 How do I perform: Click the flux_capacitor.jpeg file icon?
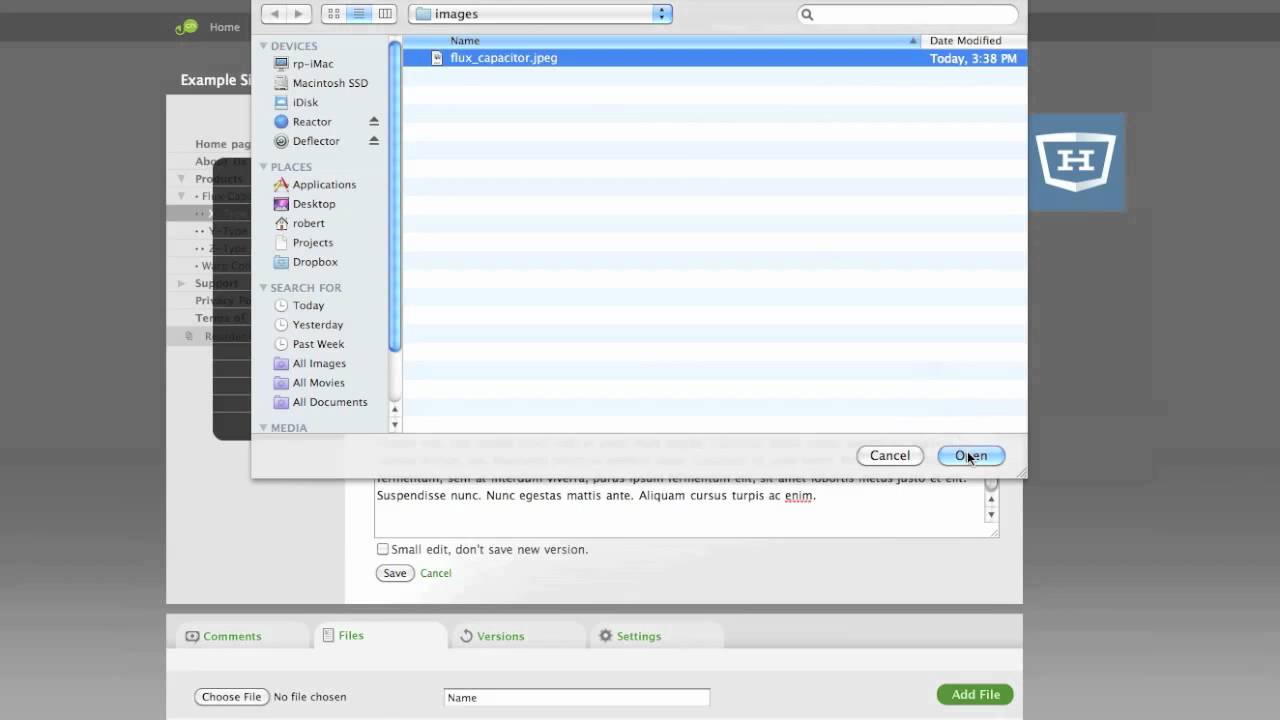coord(437,58)
